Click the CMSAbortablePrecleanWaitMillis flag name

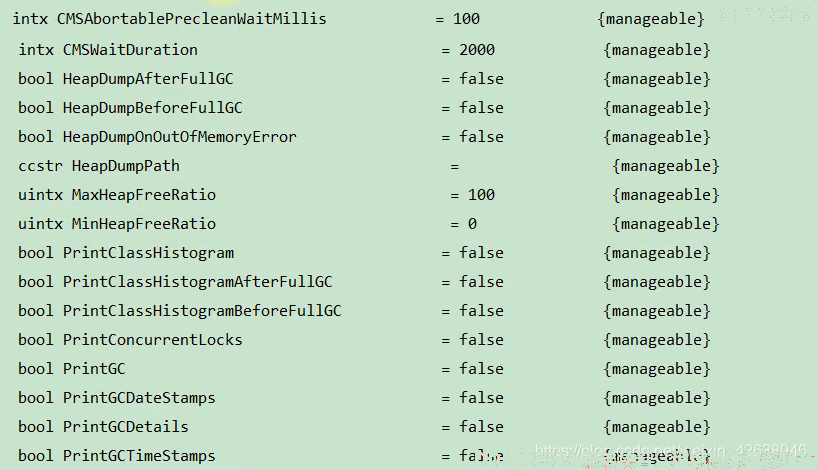pos(191,19)
